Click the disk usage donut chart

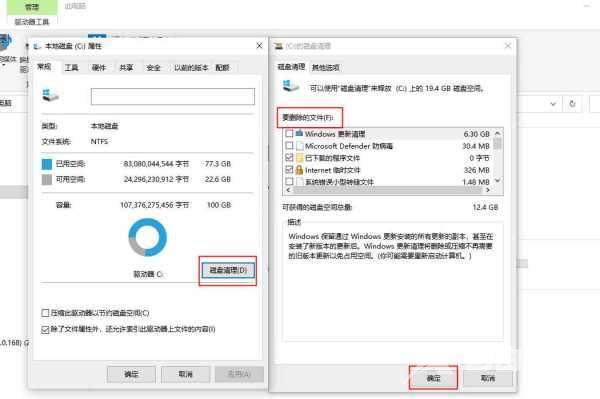click(x=148, y=237)
